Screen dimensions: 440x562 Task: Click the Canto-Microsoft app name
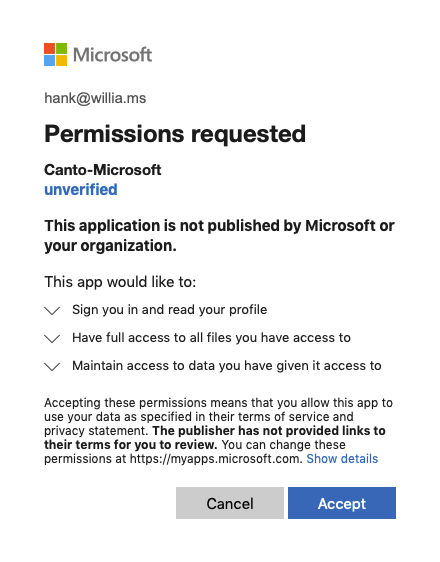(x=102, y=170)
